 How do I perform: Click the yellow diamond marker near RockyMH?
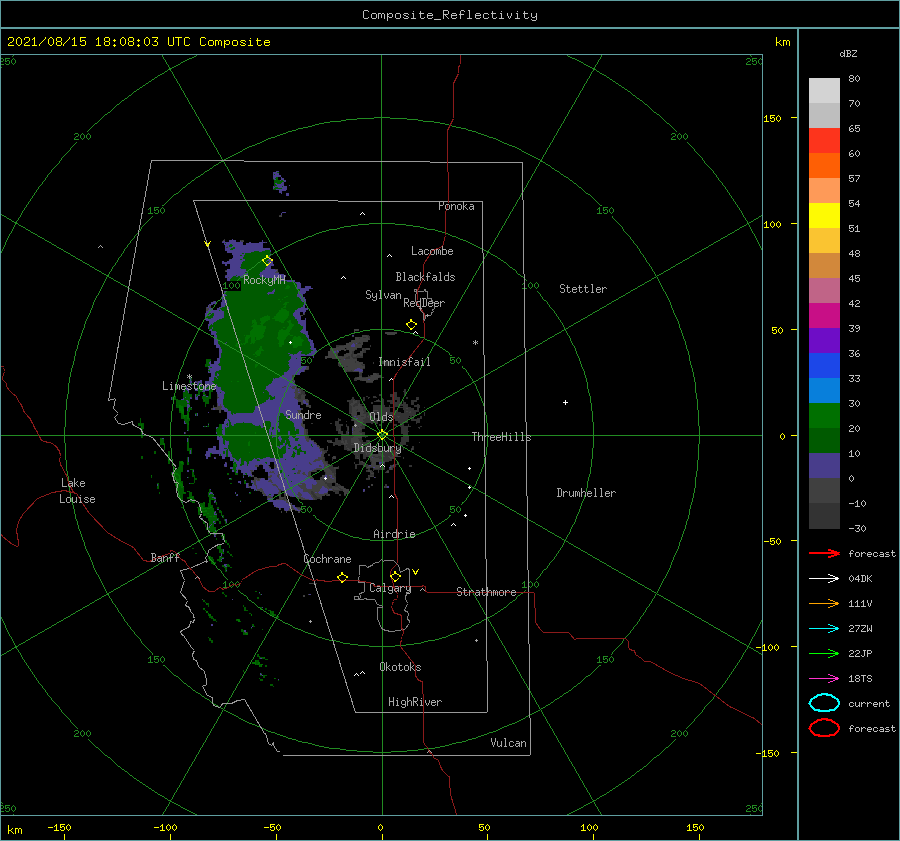tap(267, 261)
